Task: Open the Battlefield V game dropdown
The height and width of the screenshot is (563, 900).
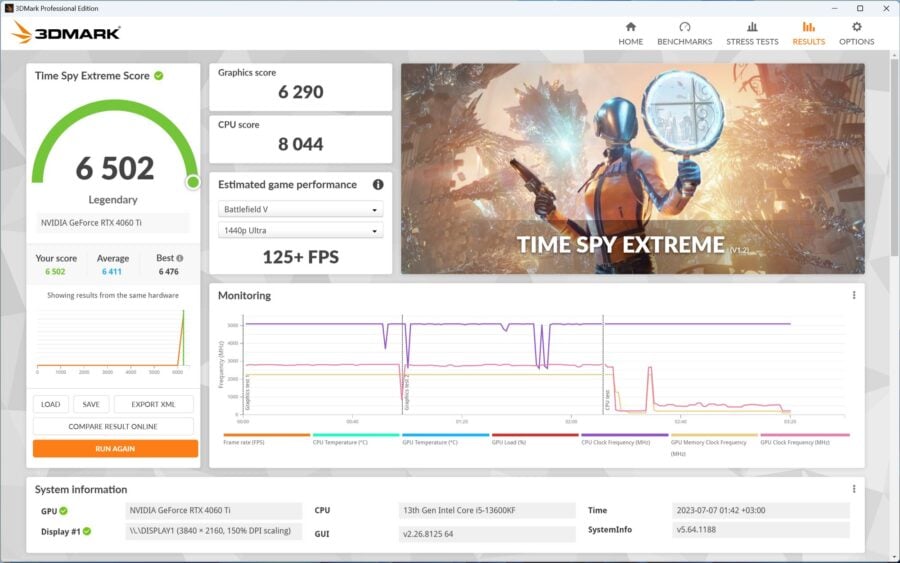Action: [x=300, y=209]
